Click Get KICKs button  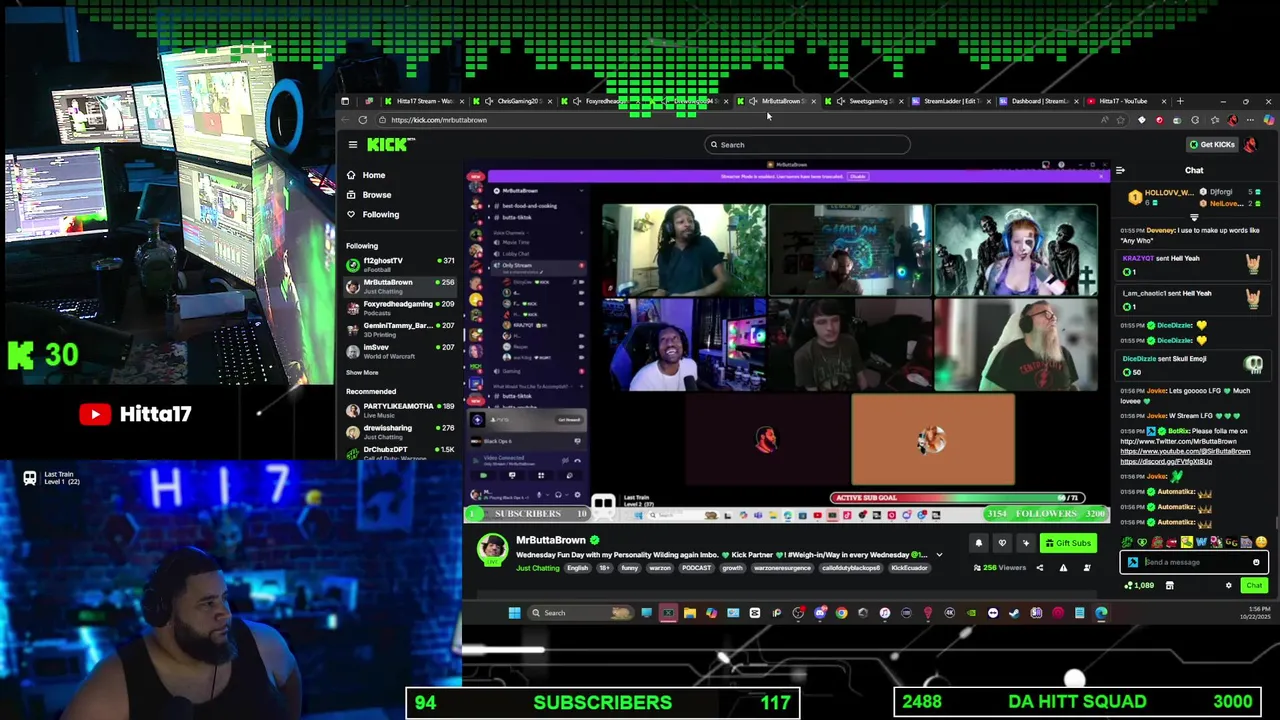point(1212,145)
